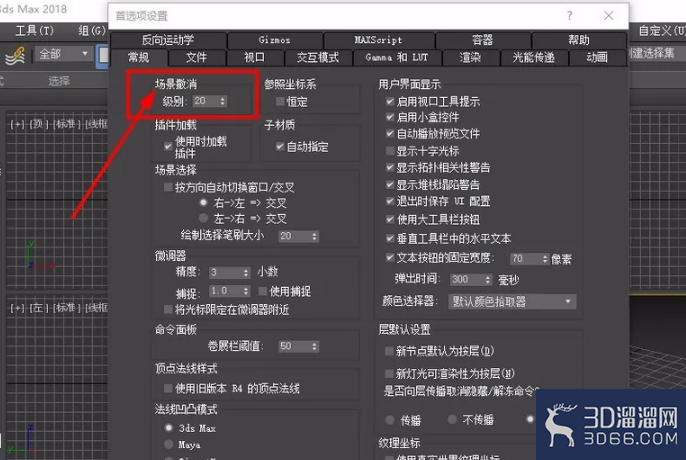This screenshot has height=460, width=686.
Task: Enable 使用捕捉 spinner checkbox
Action: point(263,291)
